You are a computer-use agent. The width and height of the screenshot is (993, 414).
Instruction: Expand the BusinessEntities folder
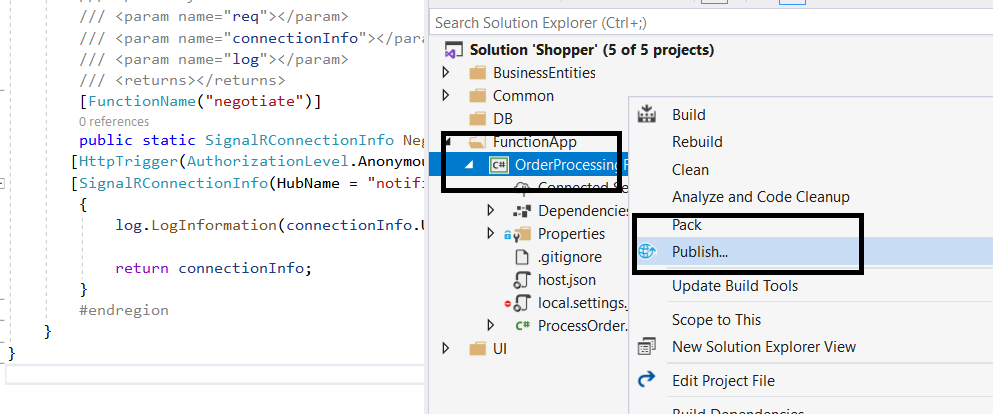pyautogui.click(x=446, y=73)
